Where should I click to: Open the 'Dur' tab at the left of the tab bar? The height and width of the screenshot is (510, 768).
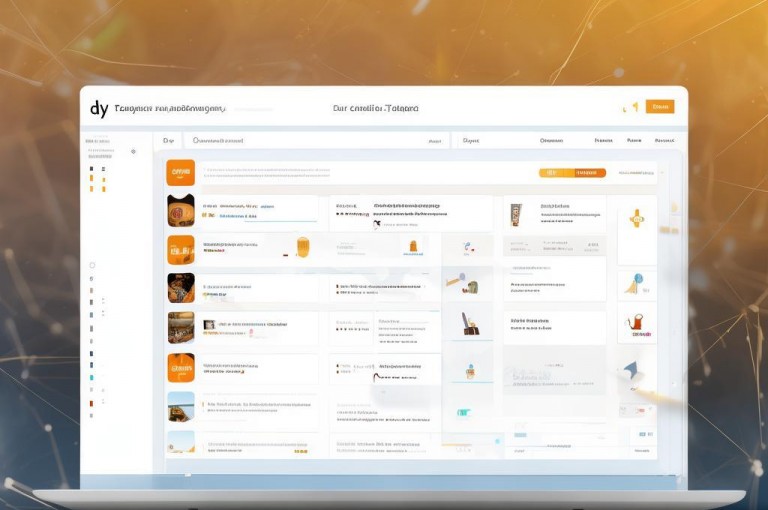coord(168,141)
